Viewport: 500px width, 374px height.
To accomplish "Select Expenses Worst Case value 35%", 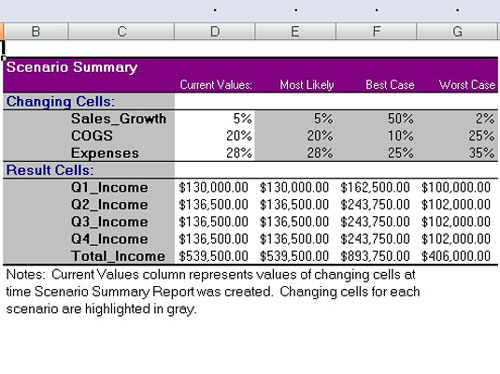I will [x=481, y=153].
